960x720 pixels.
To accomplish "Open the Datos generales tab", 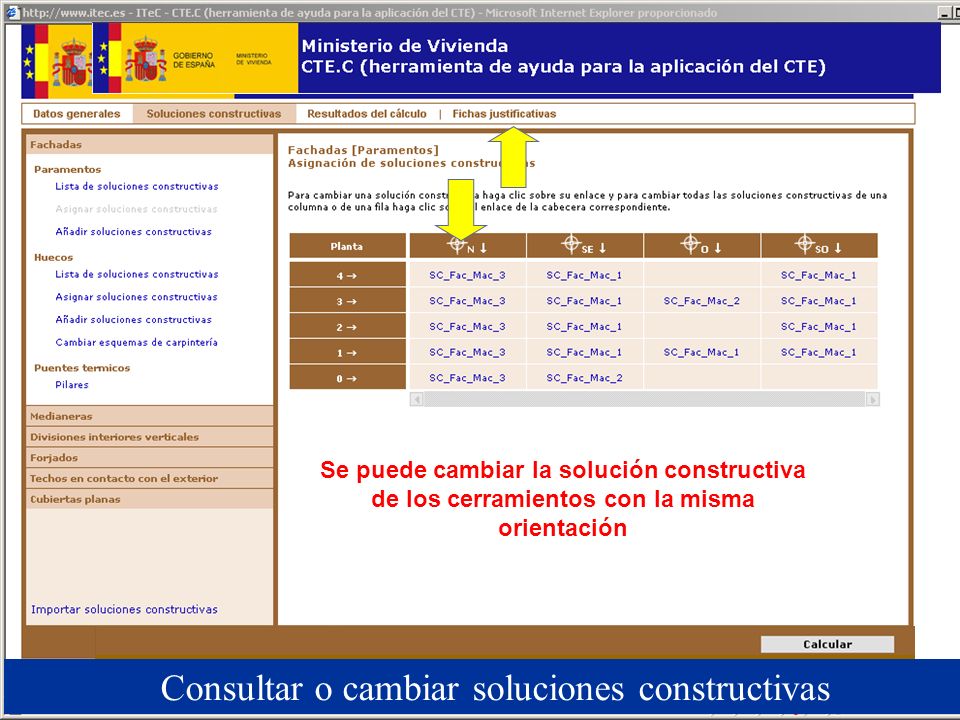I will [77, 114].
